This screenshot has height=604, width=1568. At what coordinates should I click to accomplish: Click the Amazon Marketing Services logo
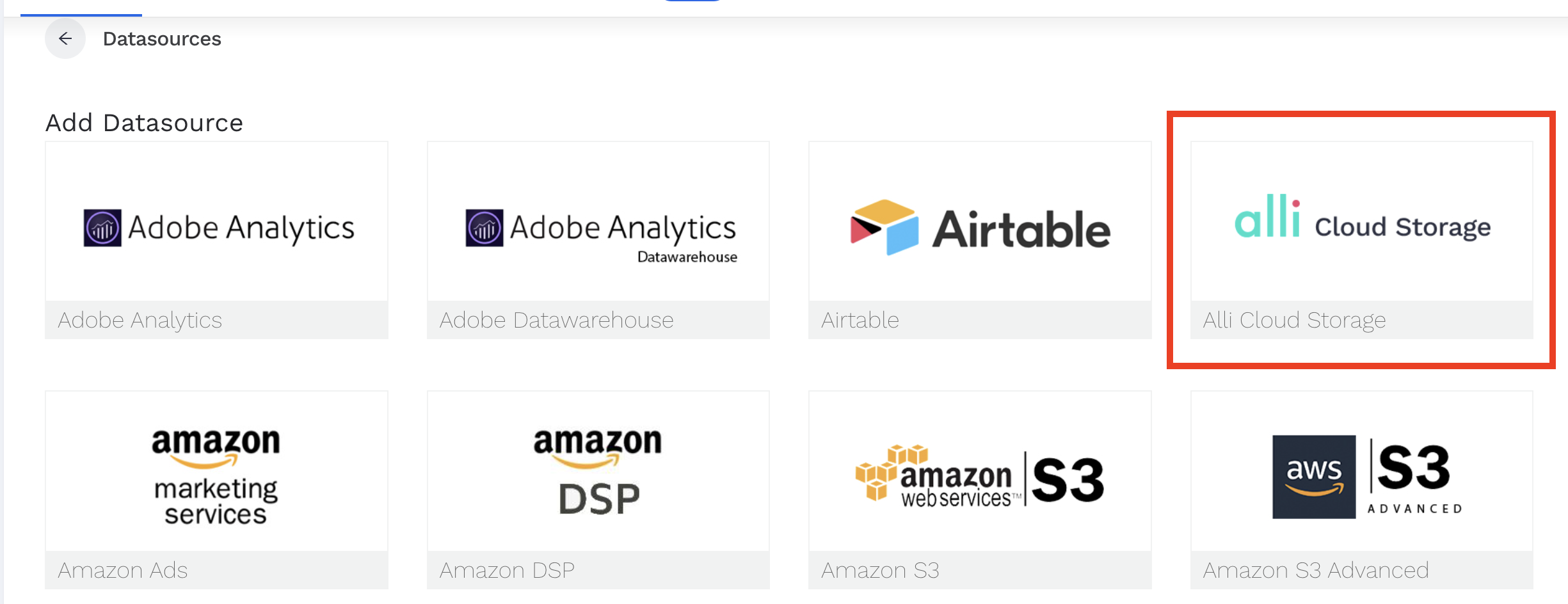tap(216, 472)
